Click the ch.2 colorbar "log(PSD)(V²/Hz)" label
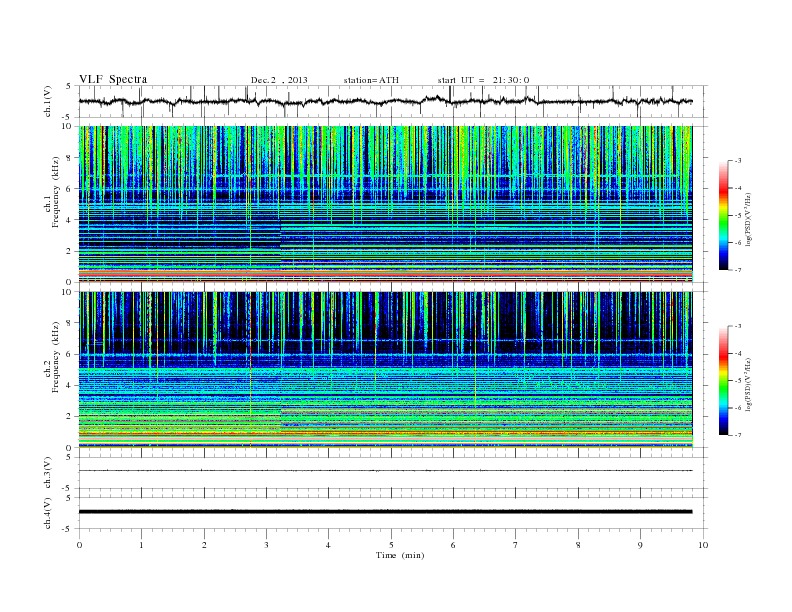This screenshot has width=792, height=612. tap(748, 384)
